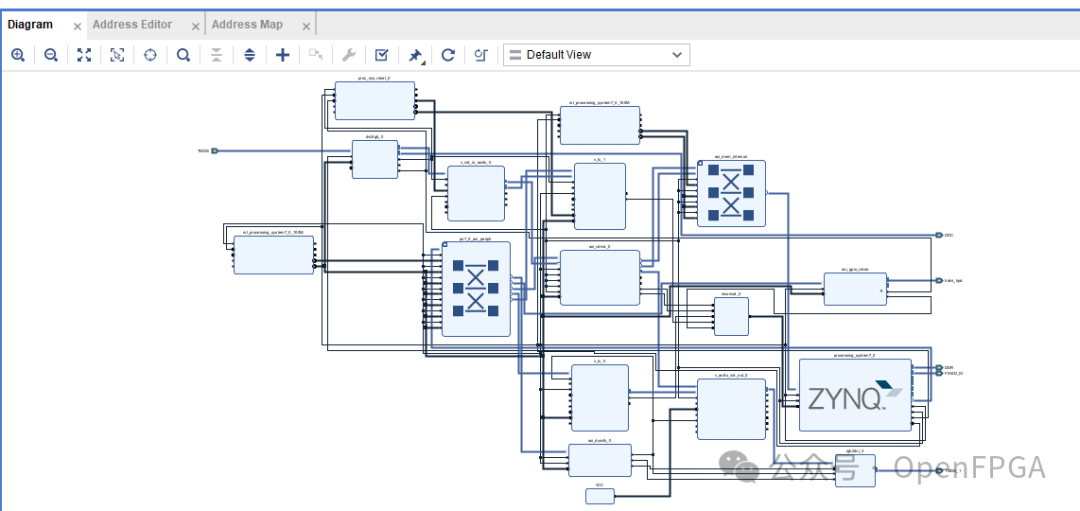Select the proc_sys_reset_0 block
Viewport: 1080px width, 511px height.
pyautogui.click(x=374, y=101)
